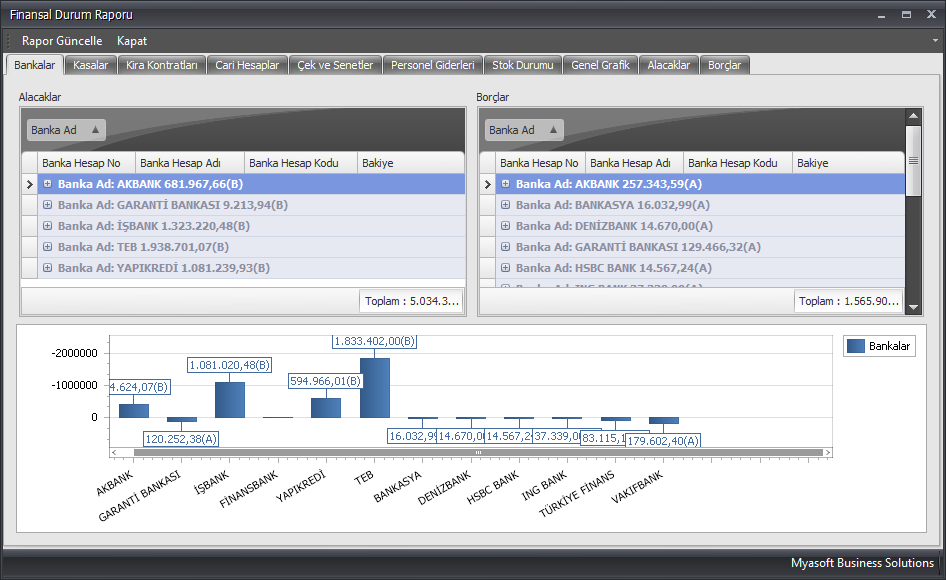The width and height of the screenshot is (946, 580).
Task: Click chart scroll left arrow
Action: coord(114,452)
